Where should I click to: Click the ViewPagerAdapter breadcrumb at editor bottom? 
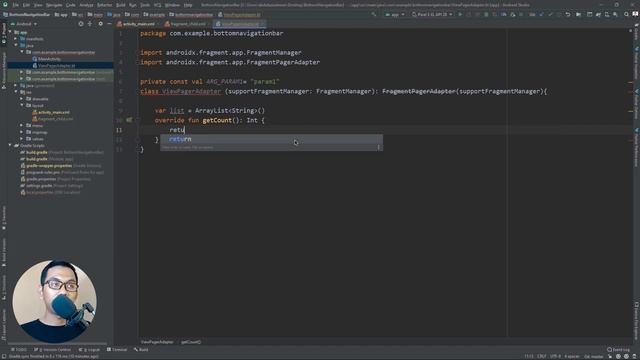(x=157, y=342)
